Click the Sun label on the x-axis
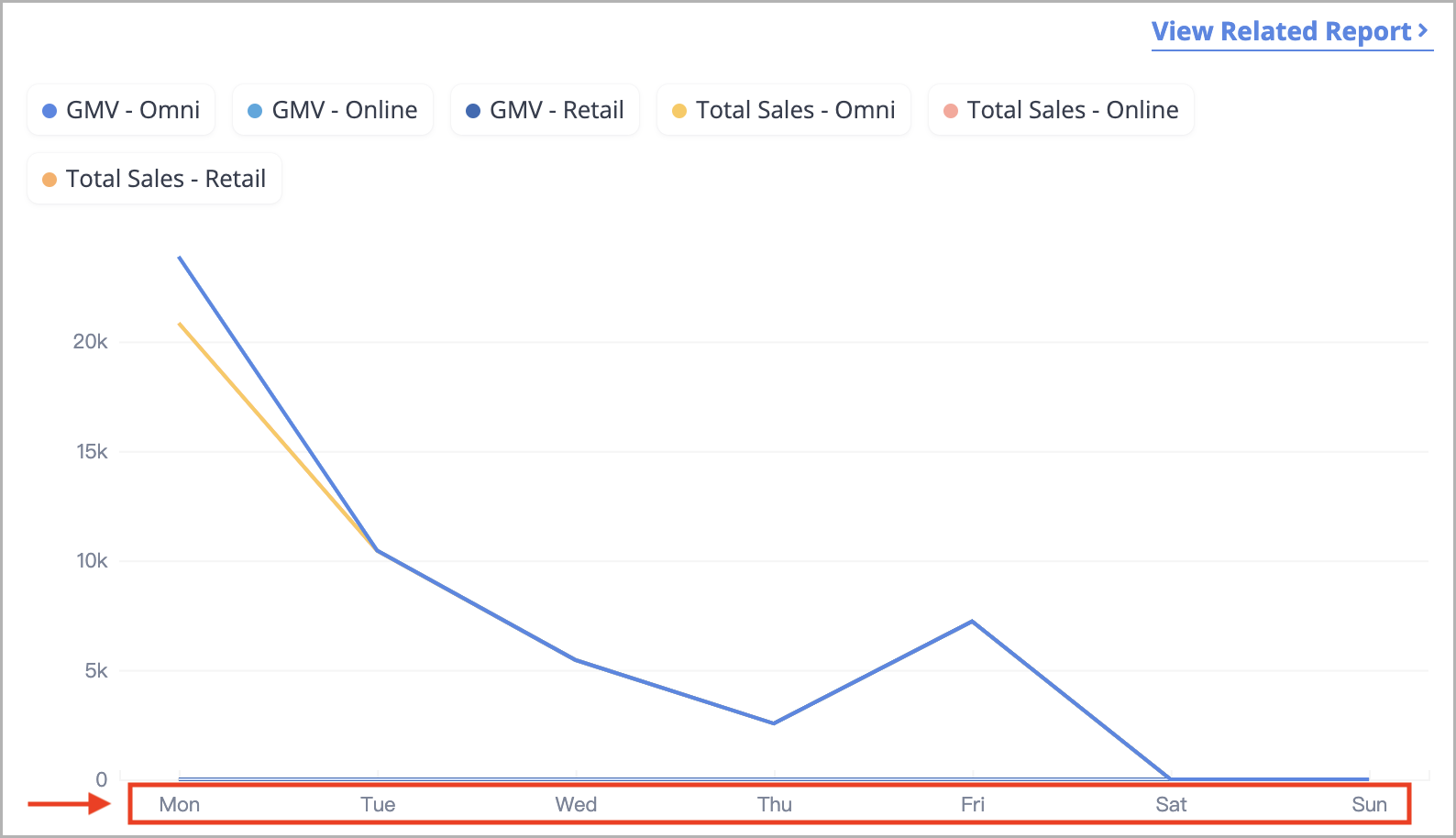This screenshot has width=1456, height=838. click(x=1369, y=805)
